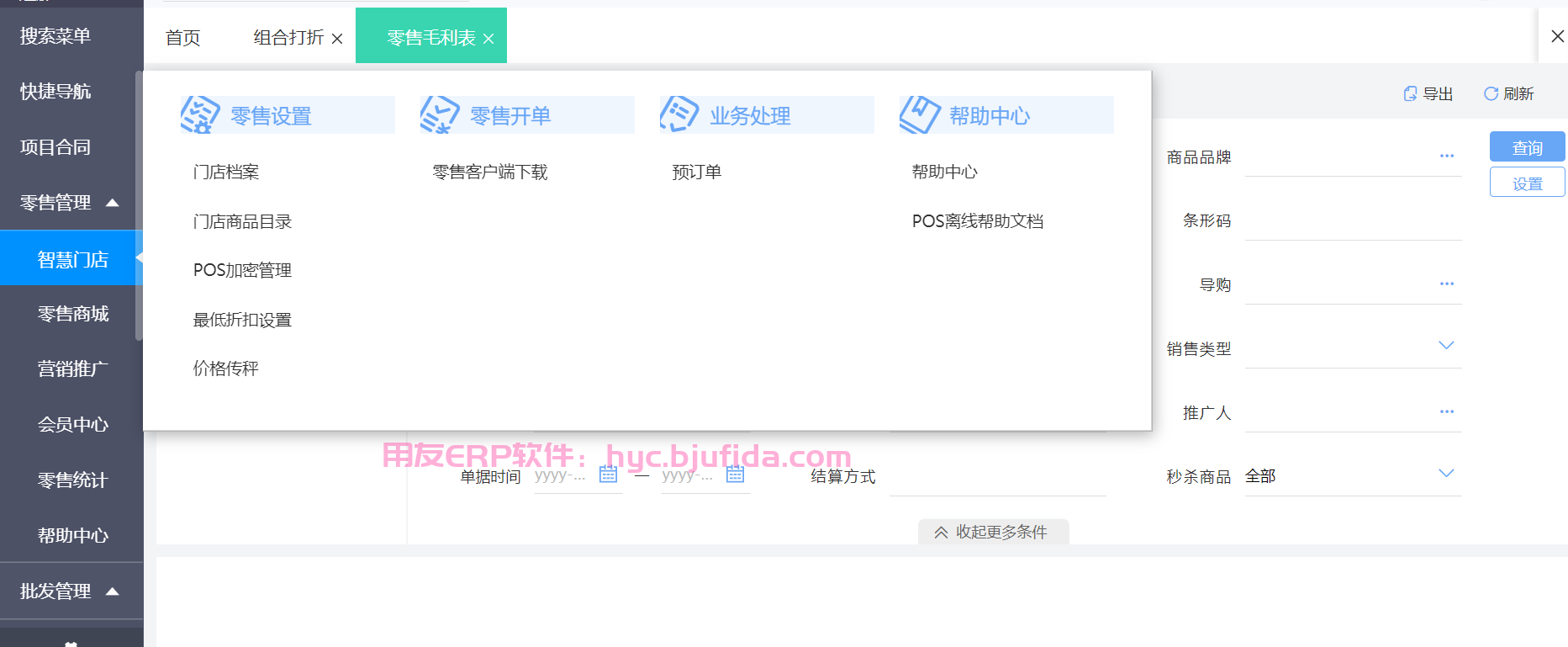Close the 组合打折 tab
The image size is (1568, 647).
pos(337,39)
